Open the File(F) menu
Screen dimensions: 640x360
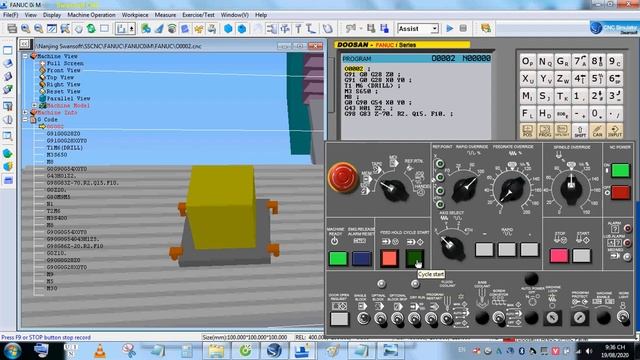[10, 15]
